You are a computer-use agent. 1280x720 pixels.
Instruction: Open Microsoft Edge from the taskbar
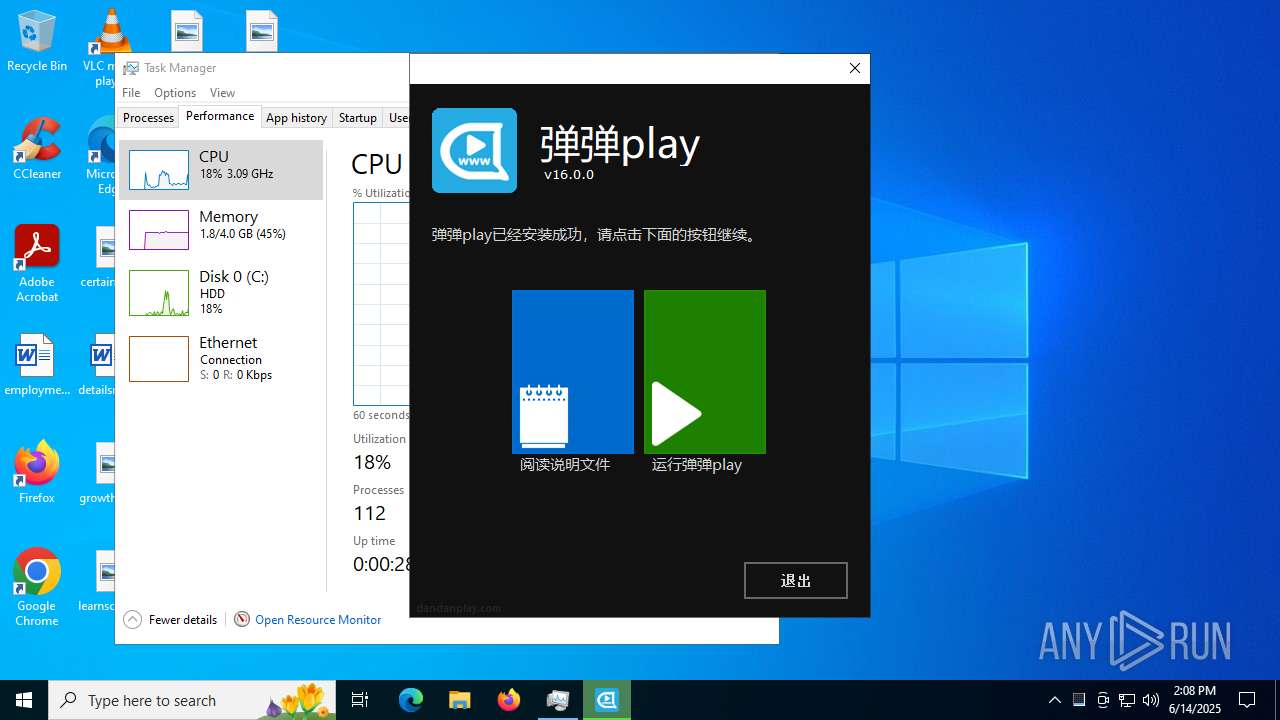click(x=411, y=700)
